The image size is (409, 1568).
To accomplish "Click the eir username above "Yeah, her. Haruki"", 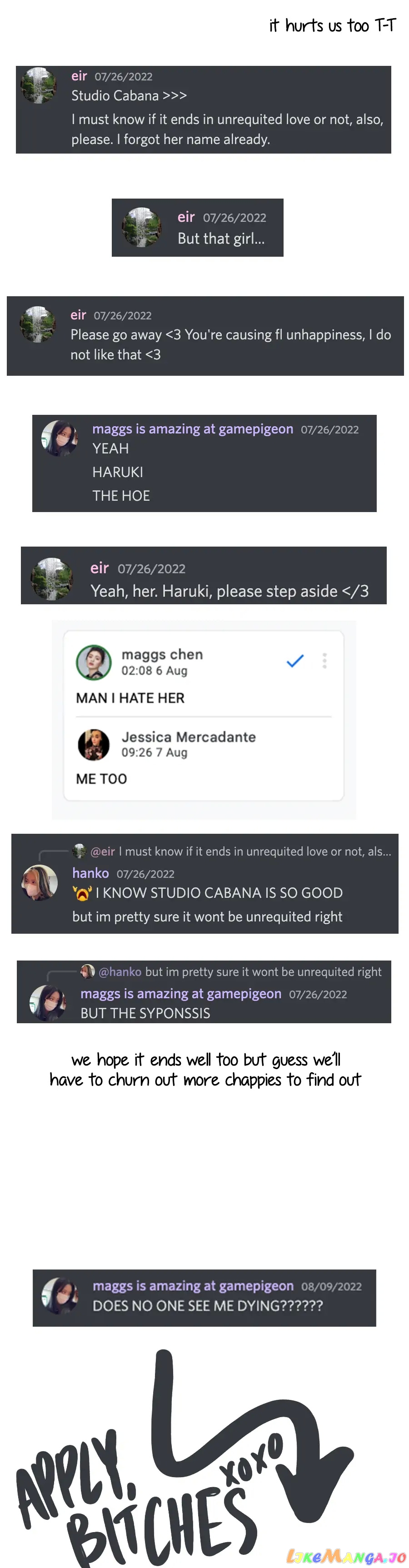I will pyautogui.click(x=100, y=568).
